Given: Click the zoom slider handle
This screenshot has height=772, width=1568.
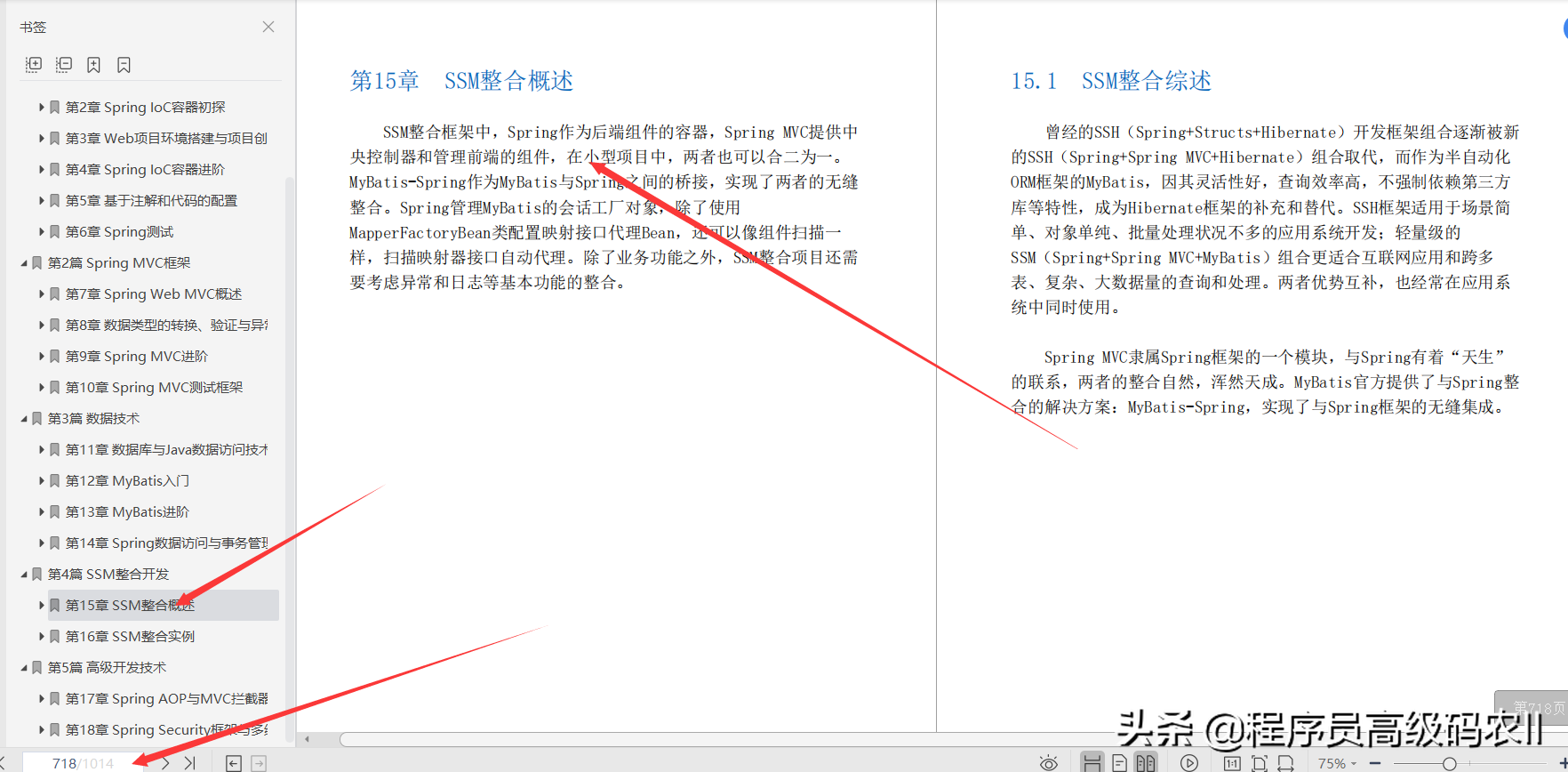Looking at the screenshot, I should [x=1449, y=763].
